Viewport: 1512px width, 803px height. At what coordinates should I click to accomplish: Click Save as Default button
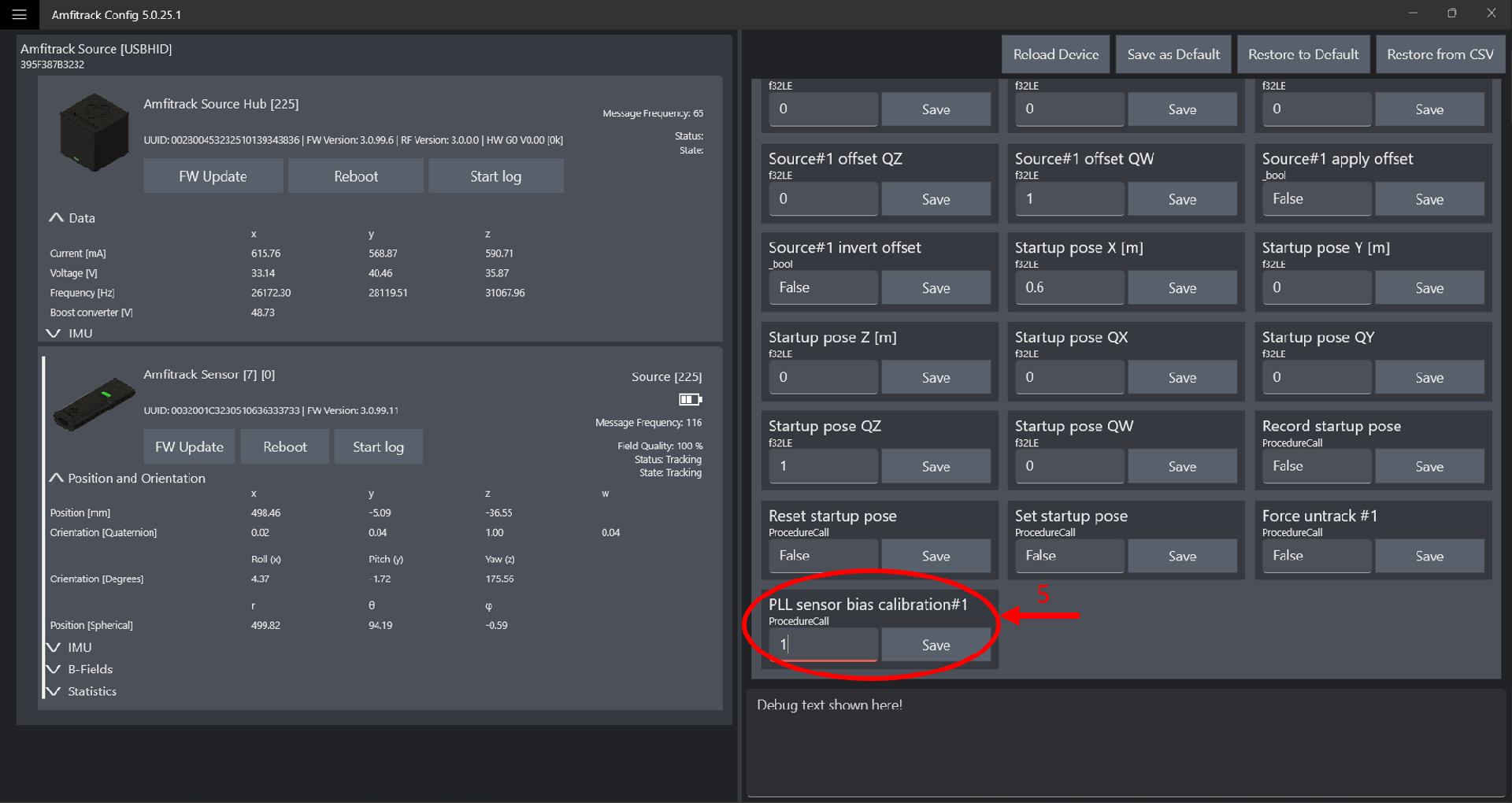[x=1173, y=54]
